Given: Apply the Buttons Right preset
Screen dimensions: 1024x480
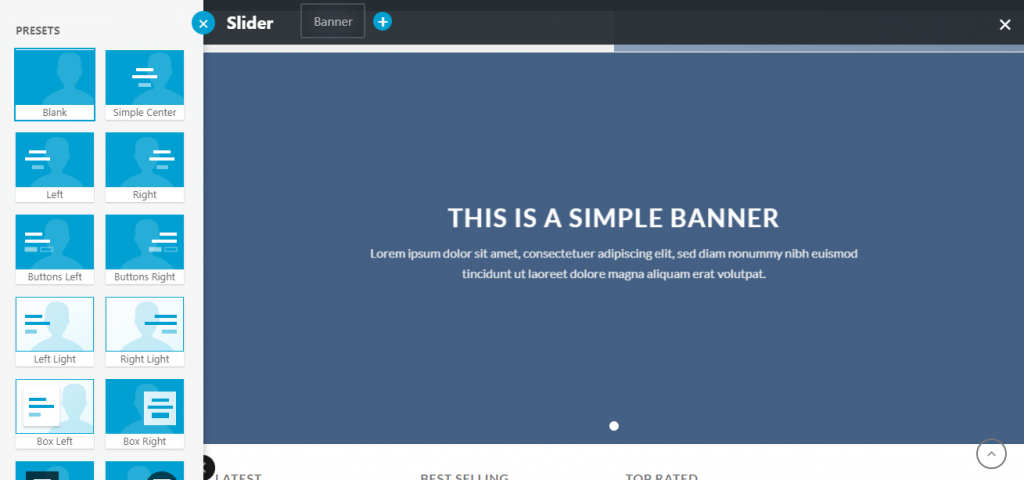Looking at the screenshot, I should (x=144, y=249).
